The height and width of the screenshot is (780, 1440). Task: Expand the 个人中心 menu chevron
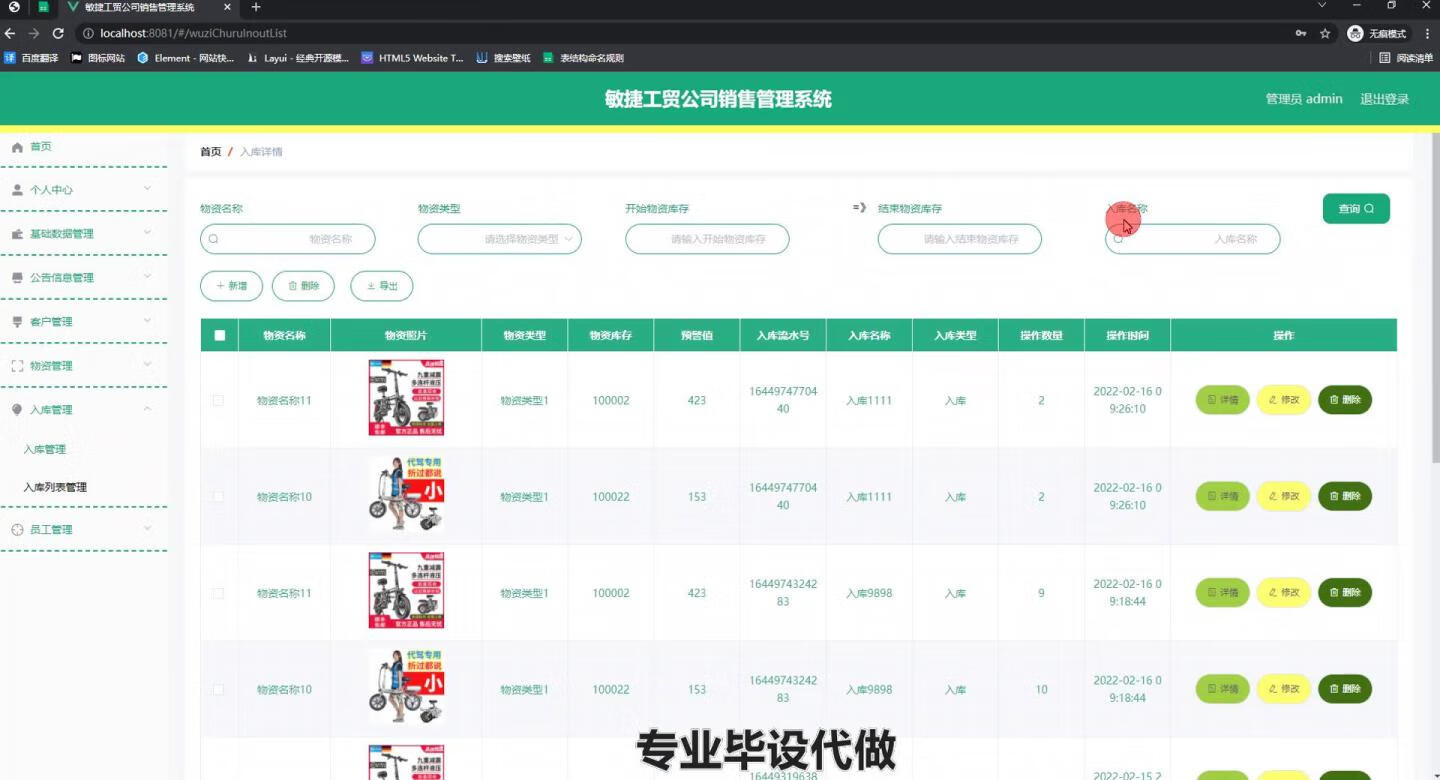point(147,189)
